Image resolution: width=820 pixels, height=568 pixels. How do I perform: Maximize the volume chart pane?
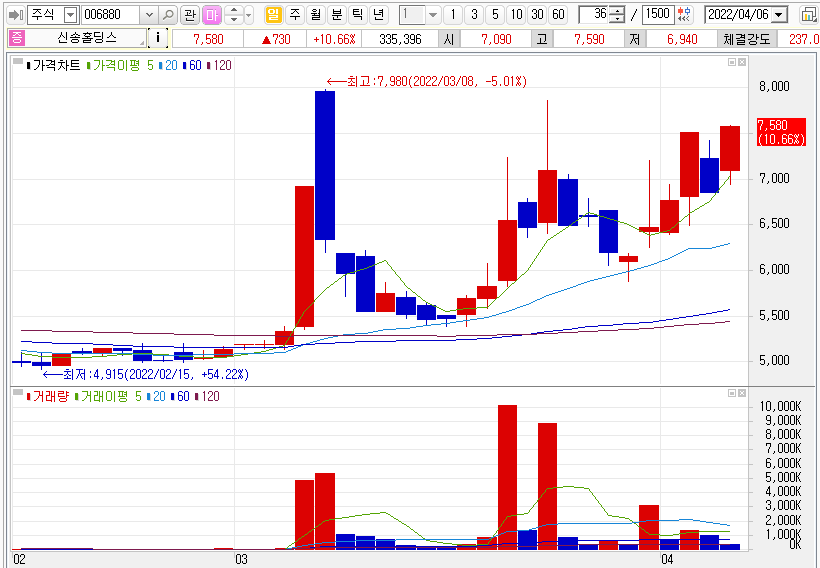tap(732, 393)
